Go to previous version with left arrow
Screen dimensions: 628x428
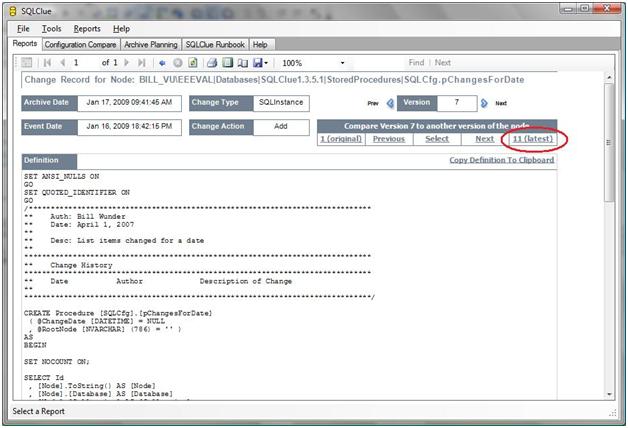[x=390, y=103]
